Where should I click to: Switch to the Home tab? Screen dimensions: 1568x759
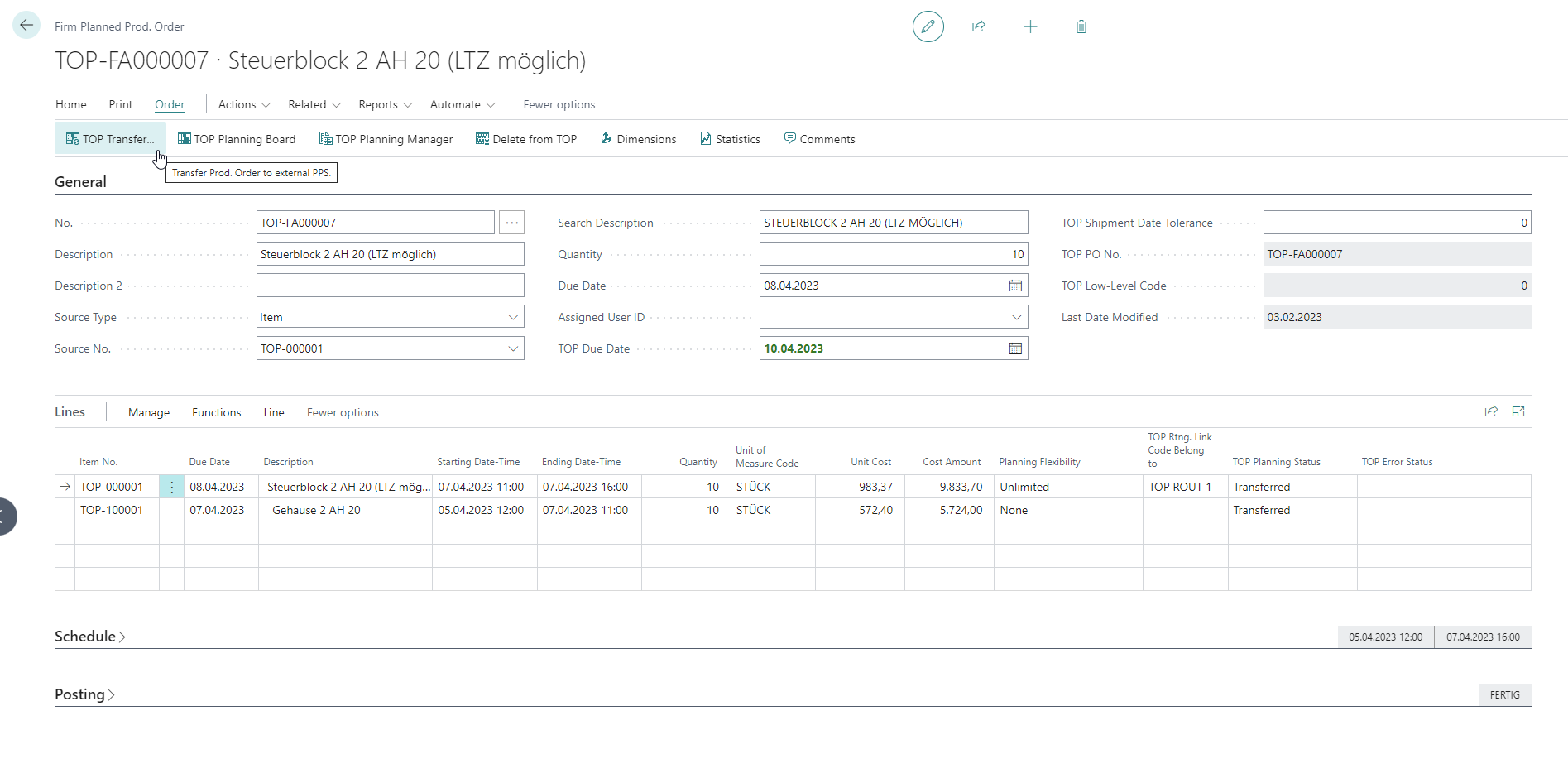point(71,104)
